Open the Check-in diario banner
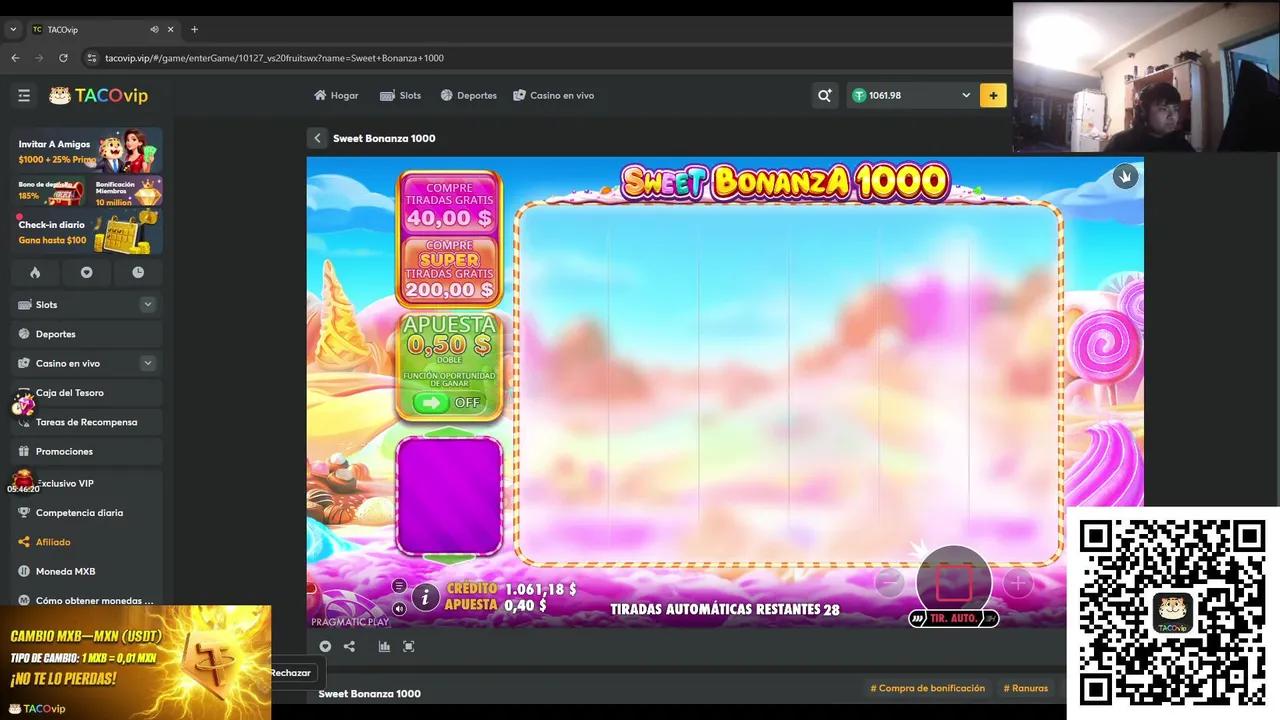 coord(87,231)
